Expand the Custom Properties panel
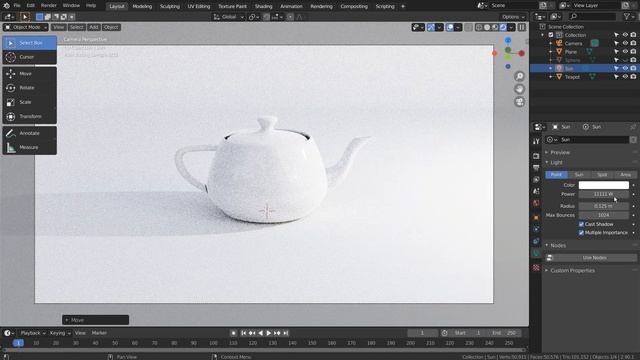Viewport: 640px width, 360px height. [572, 271]
